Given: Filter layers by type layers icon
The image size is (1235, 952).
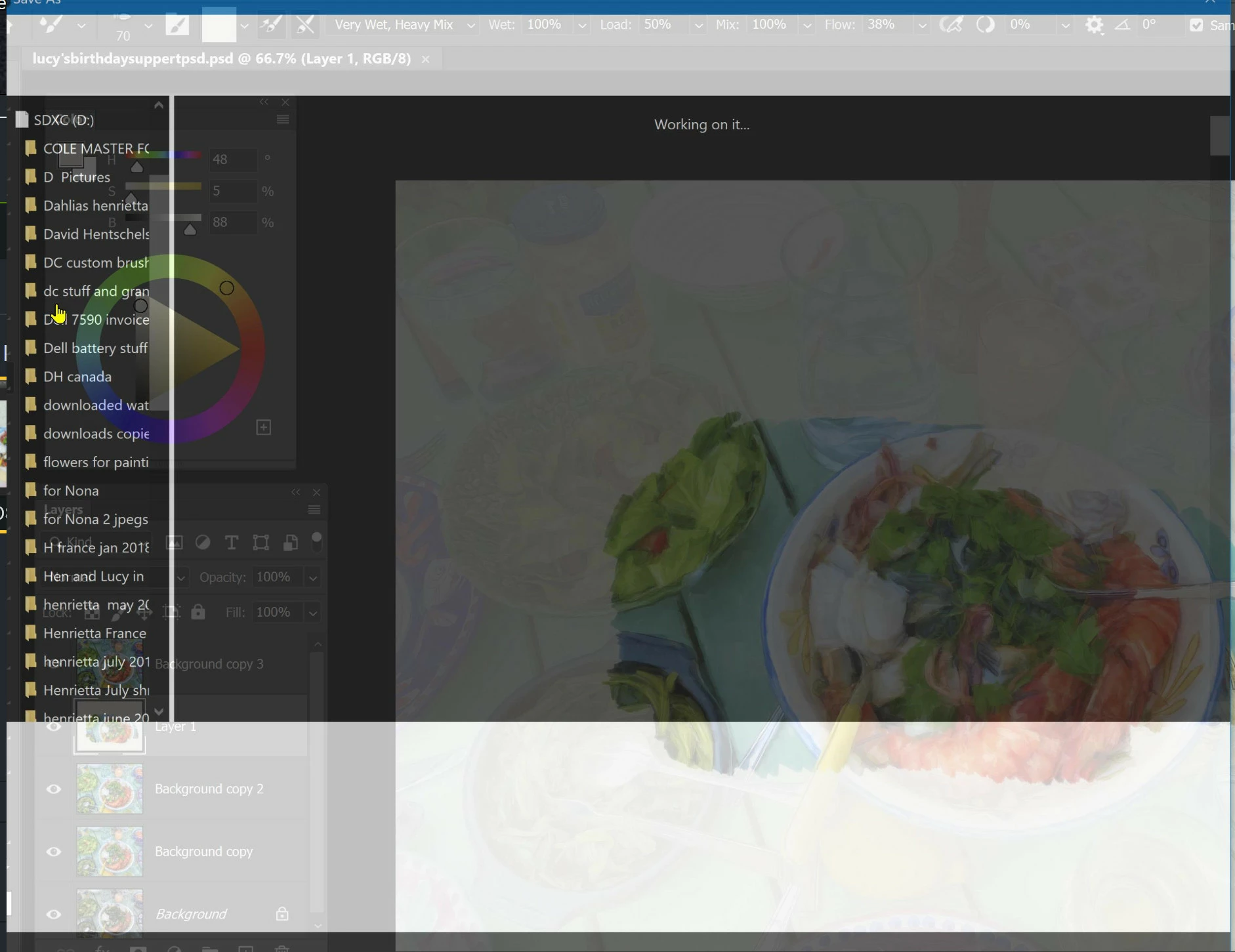Looking at the screenshot, I should [232, 543].
